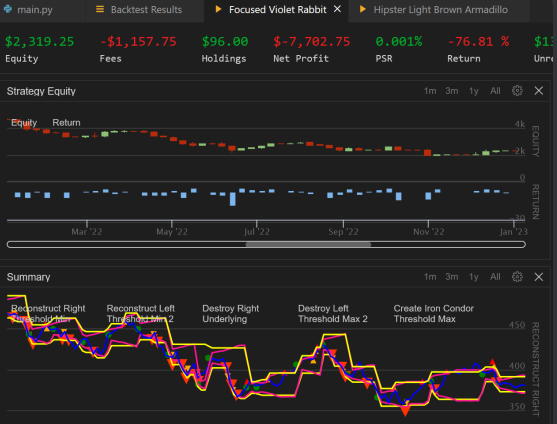Screen dimensions: 557x424
Task: Toggle Create Iron Condor Threshold Max series
Action: click(433, 314)
